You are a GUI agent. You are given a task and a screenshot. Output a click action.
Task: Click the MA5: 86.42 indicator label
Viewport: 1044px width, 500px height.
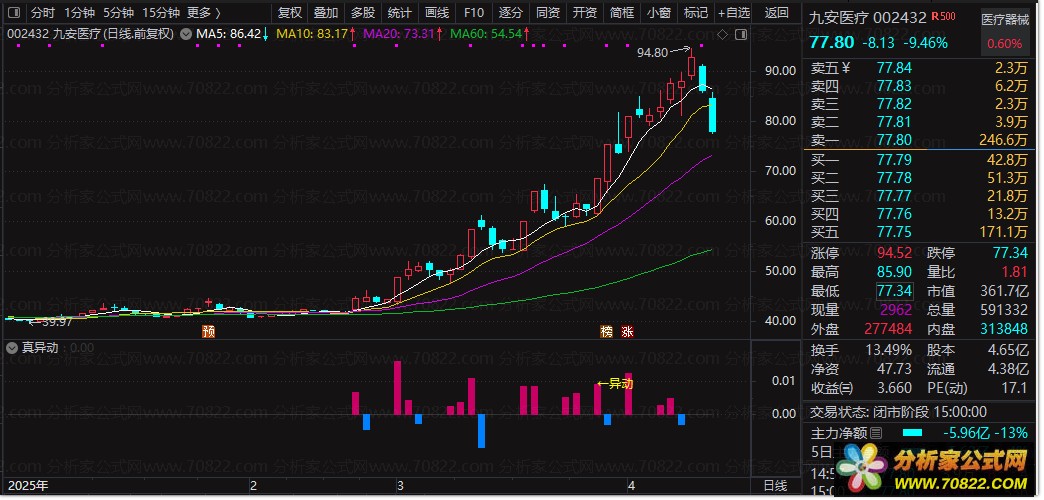pos(228,33)
